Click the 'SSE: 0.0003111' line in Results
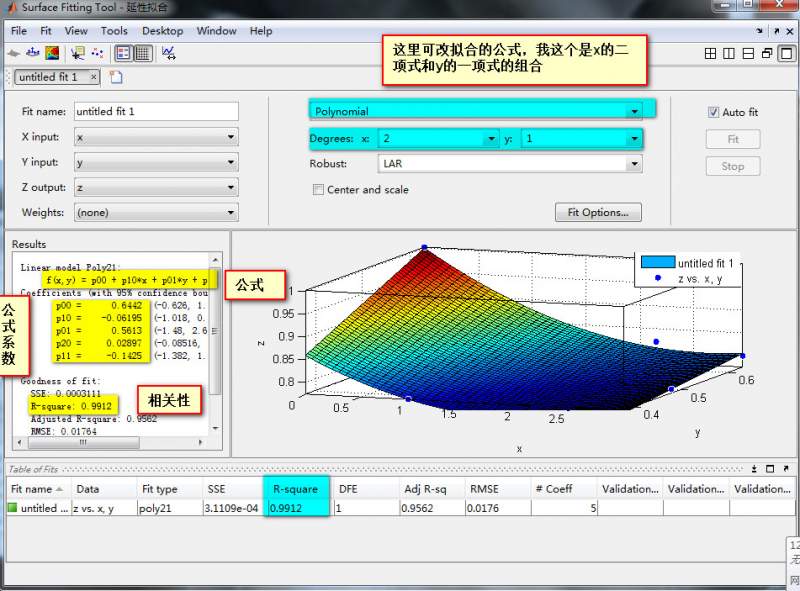Image resolution: width=800 pixels, height=591 pixels. click(x=65, y=393)
